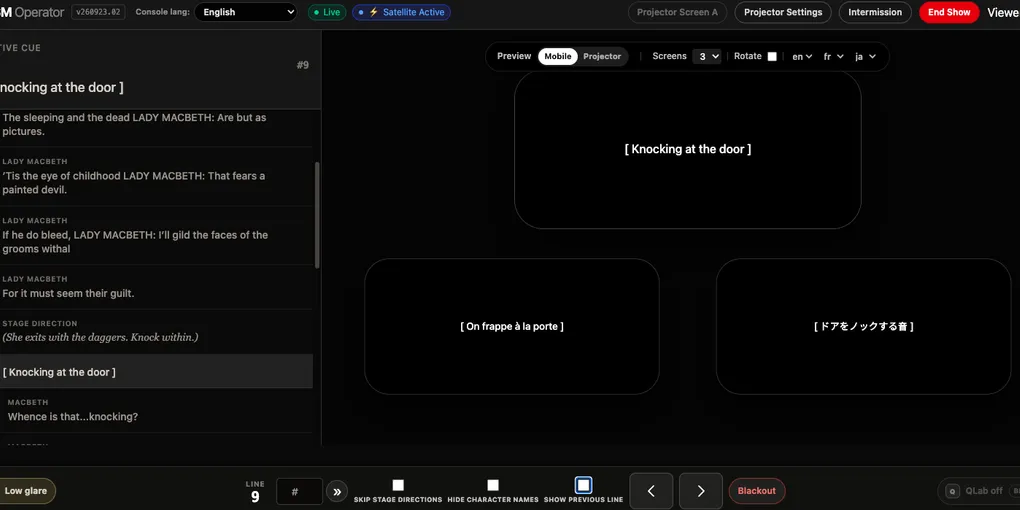Open the fr language dropdown
1020x510 pixels.
[833, 57]
